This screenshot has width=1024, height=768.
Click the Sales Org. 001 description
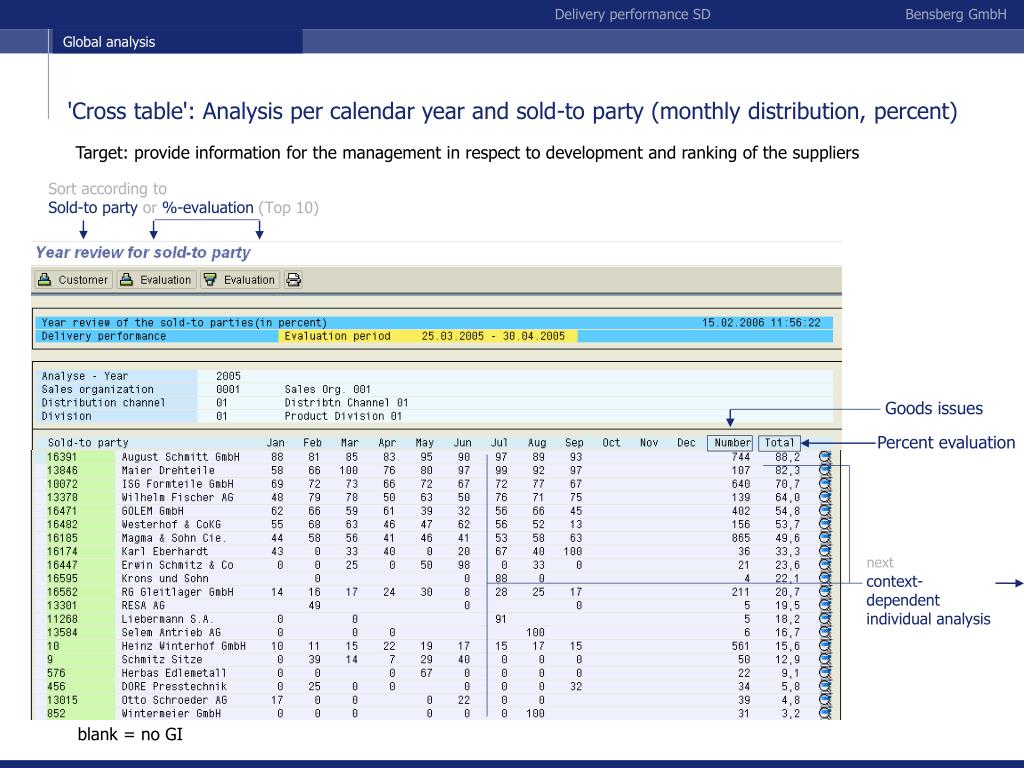click(x=327, y=389)
